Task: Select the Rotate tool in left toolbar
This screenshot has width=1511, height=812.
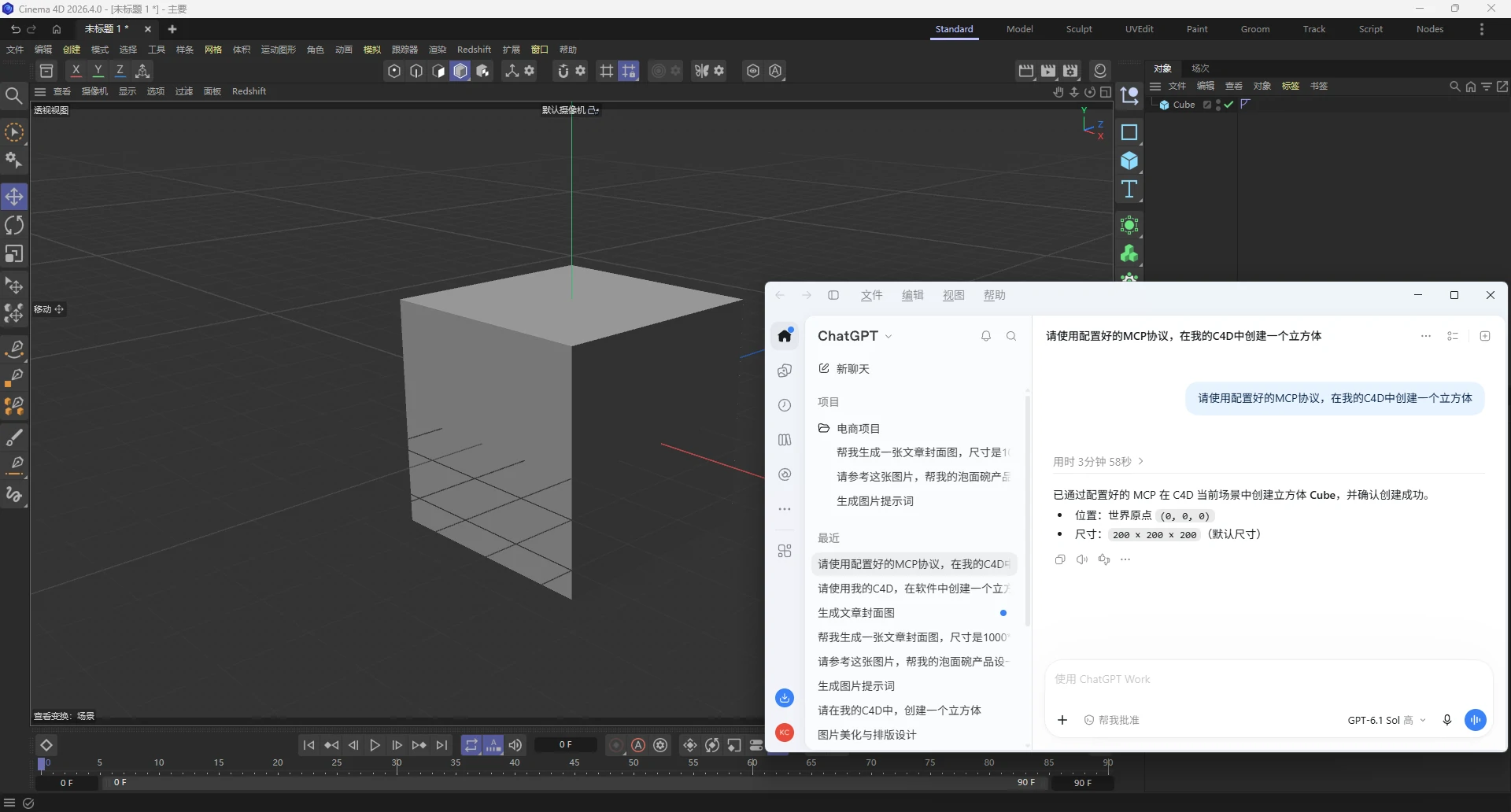Action: (14, 225)
